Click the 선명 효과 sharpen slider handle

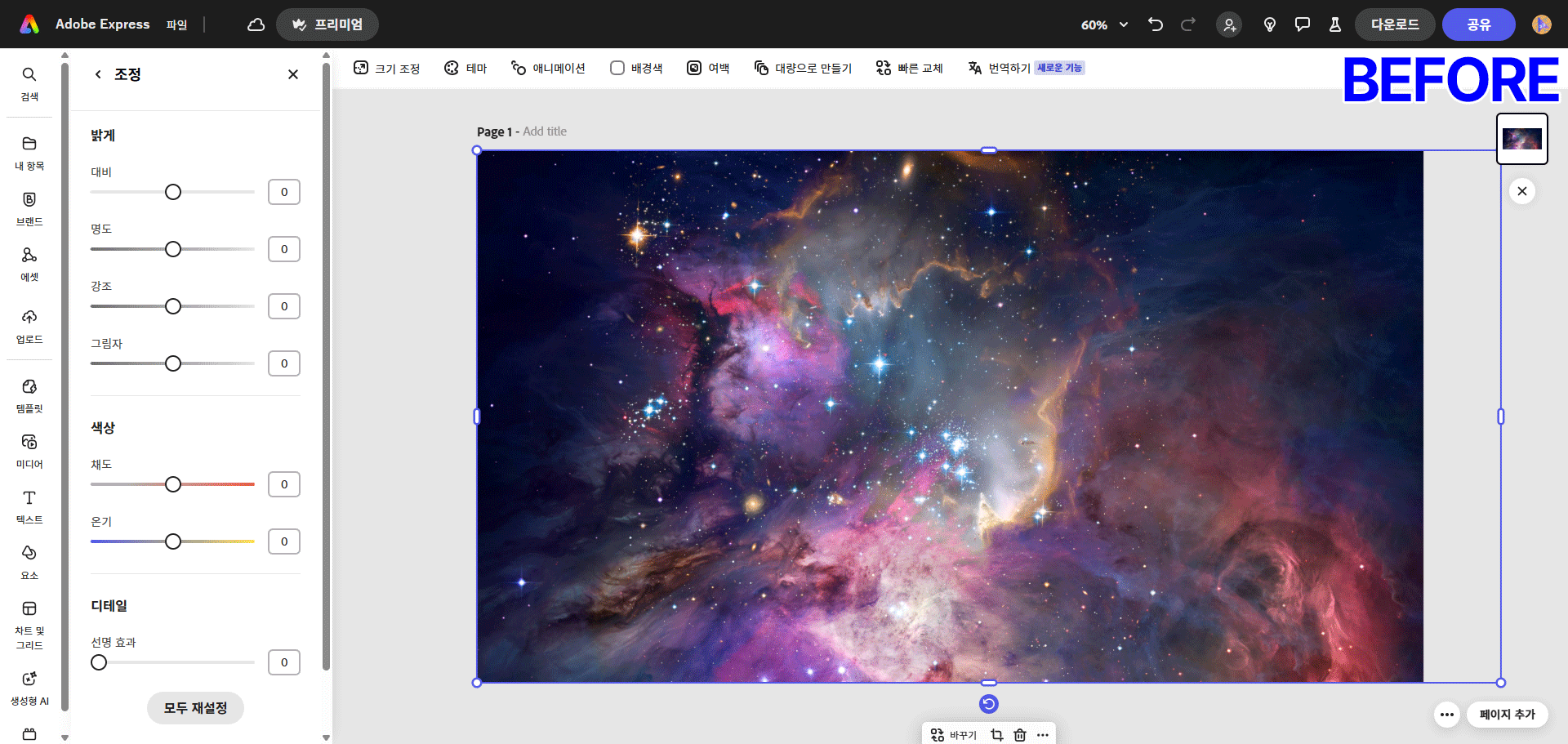click(x=99, y=662)
